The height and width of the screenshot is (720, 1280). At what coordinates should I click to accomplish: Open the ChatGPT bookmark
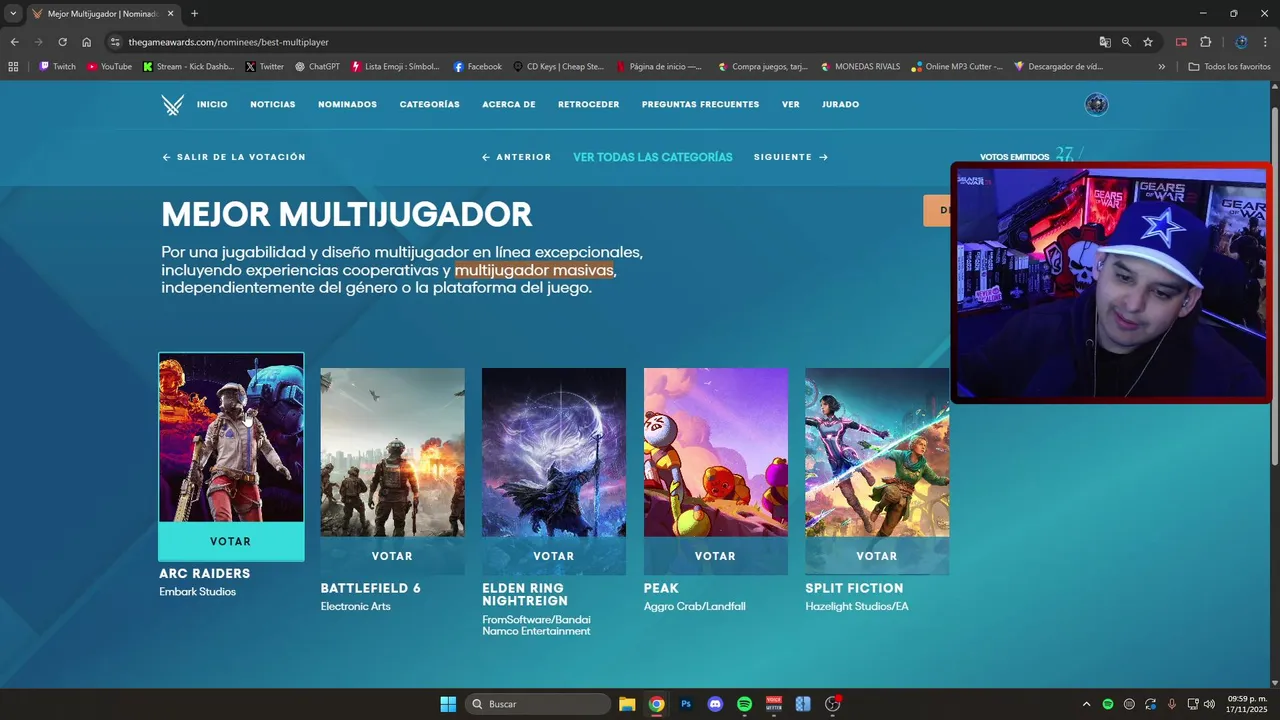[x=317, y=67]
